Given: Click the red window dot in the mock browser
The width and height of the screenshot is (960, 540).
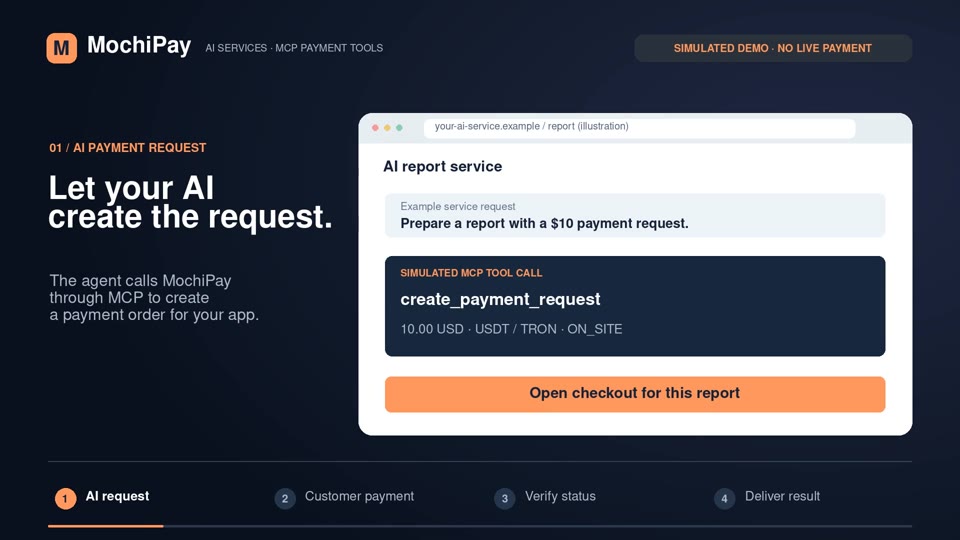Looking at the screenshot, I should 375,128.
